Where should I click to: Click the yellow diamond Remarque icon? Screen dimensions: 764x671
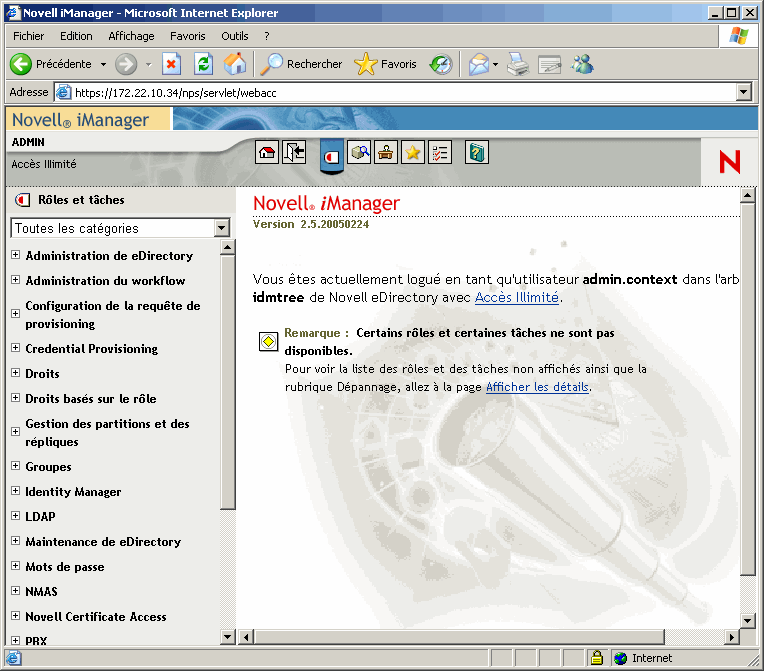coord(268,342)
